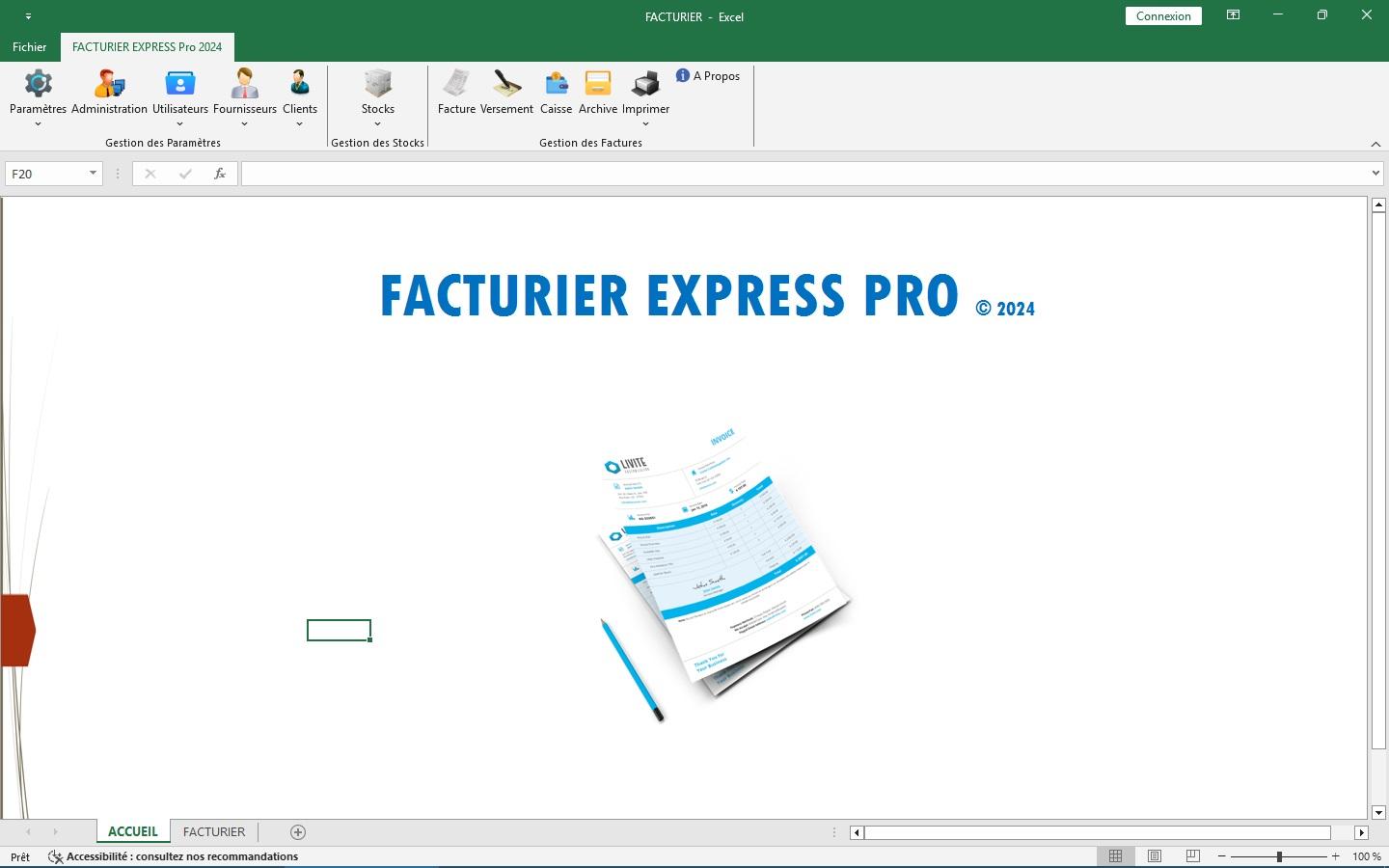Click the Name Box showing F20

point(46,174)
